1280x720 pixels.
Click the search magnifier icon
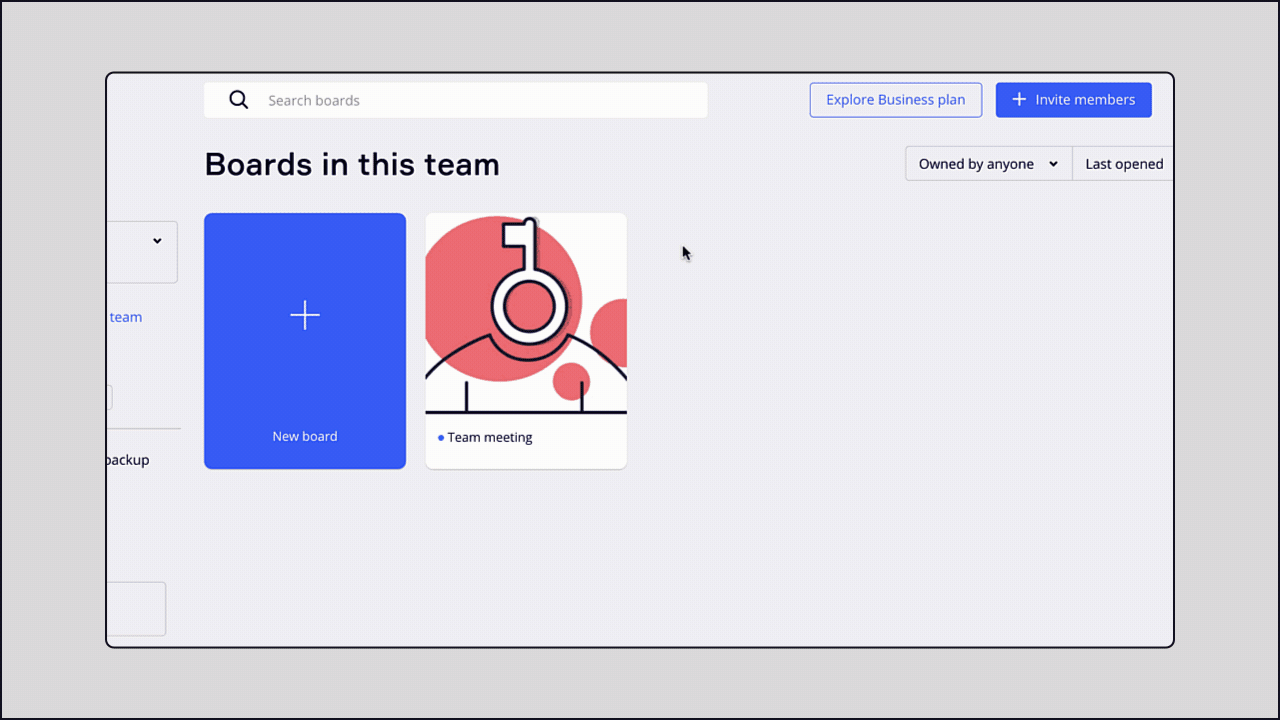coord(238,99)
